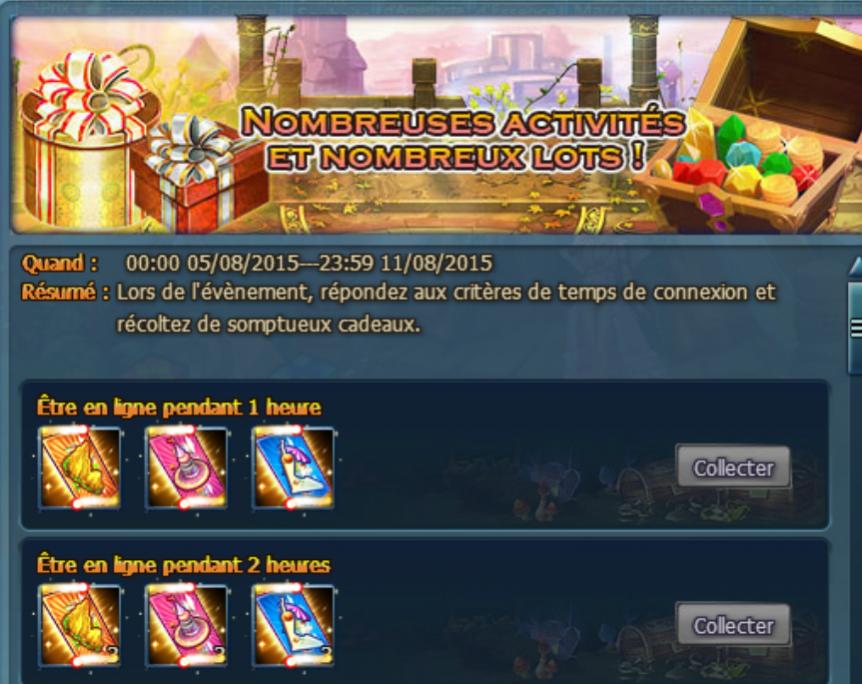This screenshot has width=862, height=684.
Task: Select the orange card reward for 1 heure
Action: (80, 468)
